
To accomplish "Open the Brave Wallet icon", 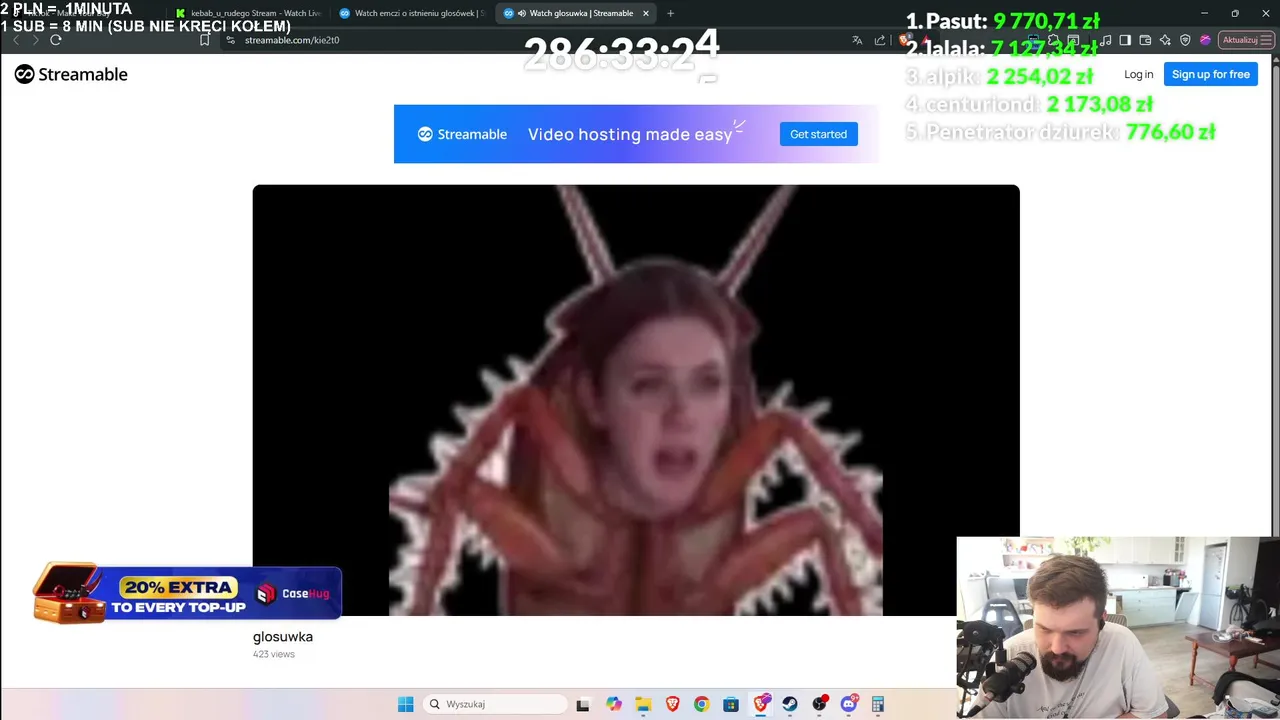I will pos(1145,40).
